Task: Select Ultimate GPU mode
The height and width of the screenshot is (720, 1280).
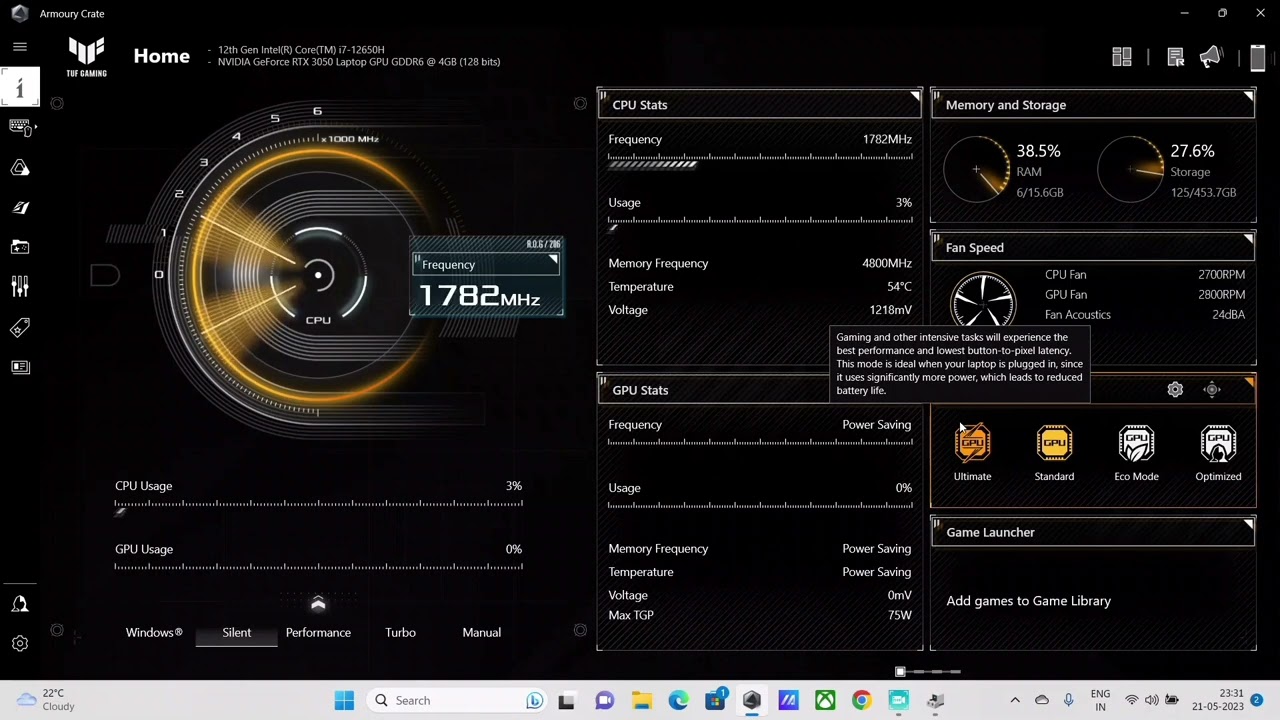Action: (x=972, y=453)
